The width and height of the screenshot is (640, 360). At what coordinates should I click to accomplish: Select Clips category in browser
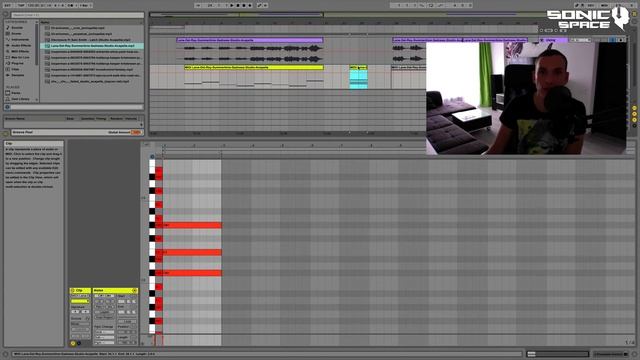[x=15, y=69]
